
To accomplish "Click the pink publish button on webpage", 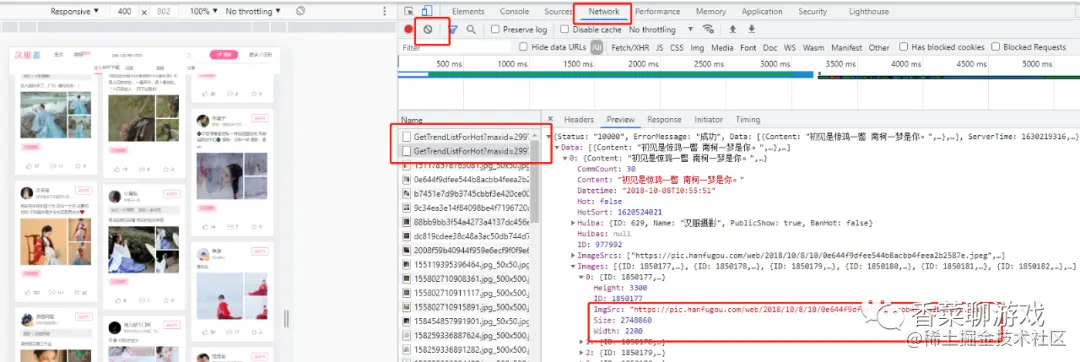I will (x=224, y=55).
